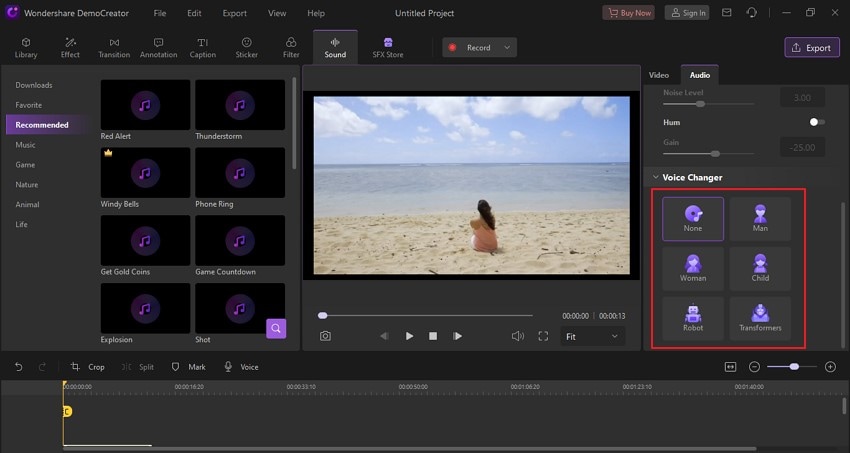The image size is (850, 453).
Task: Stop the preview playback
Action: coord(433,336)
